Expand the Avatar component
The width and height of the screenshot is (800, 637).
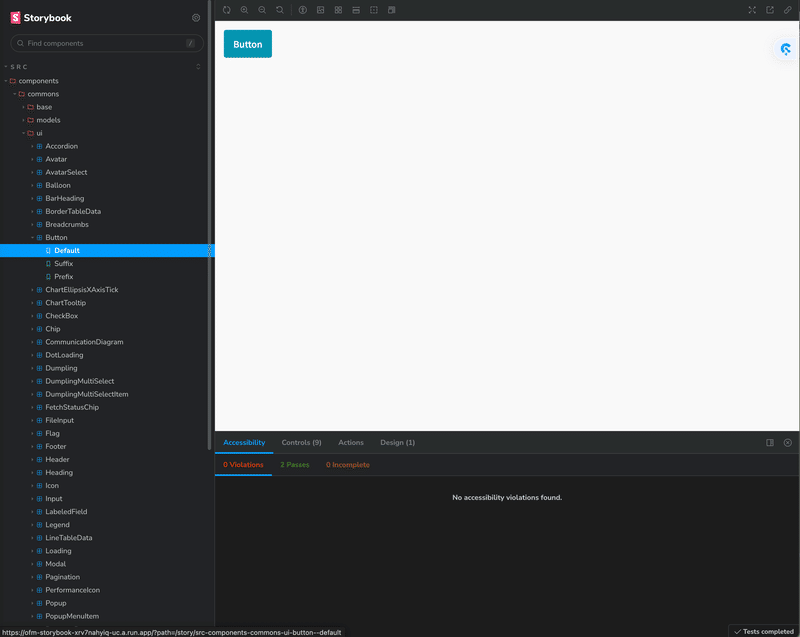56,159
